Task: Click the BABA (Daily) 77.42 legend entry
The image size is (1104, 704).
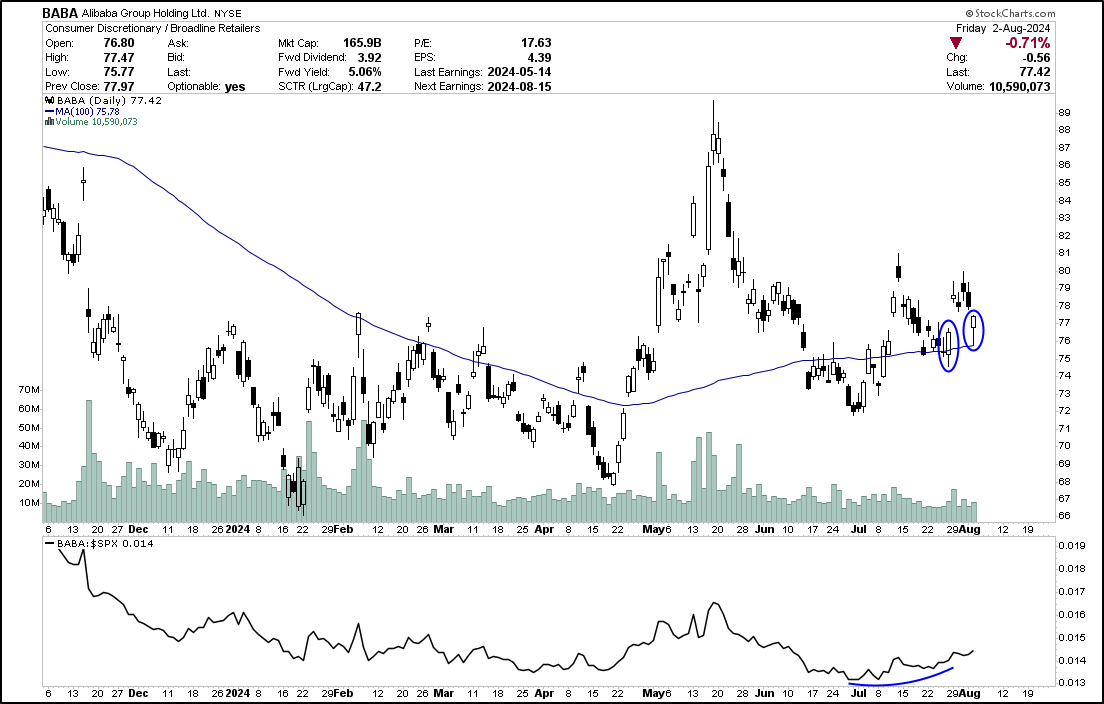Action: (x=104, y=101)
